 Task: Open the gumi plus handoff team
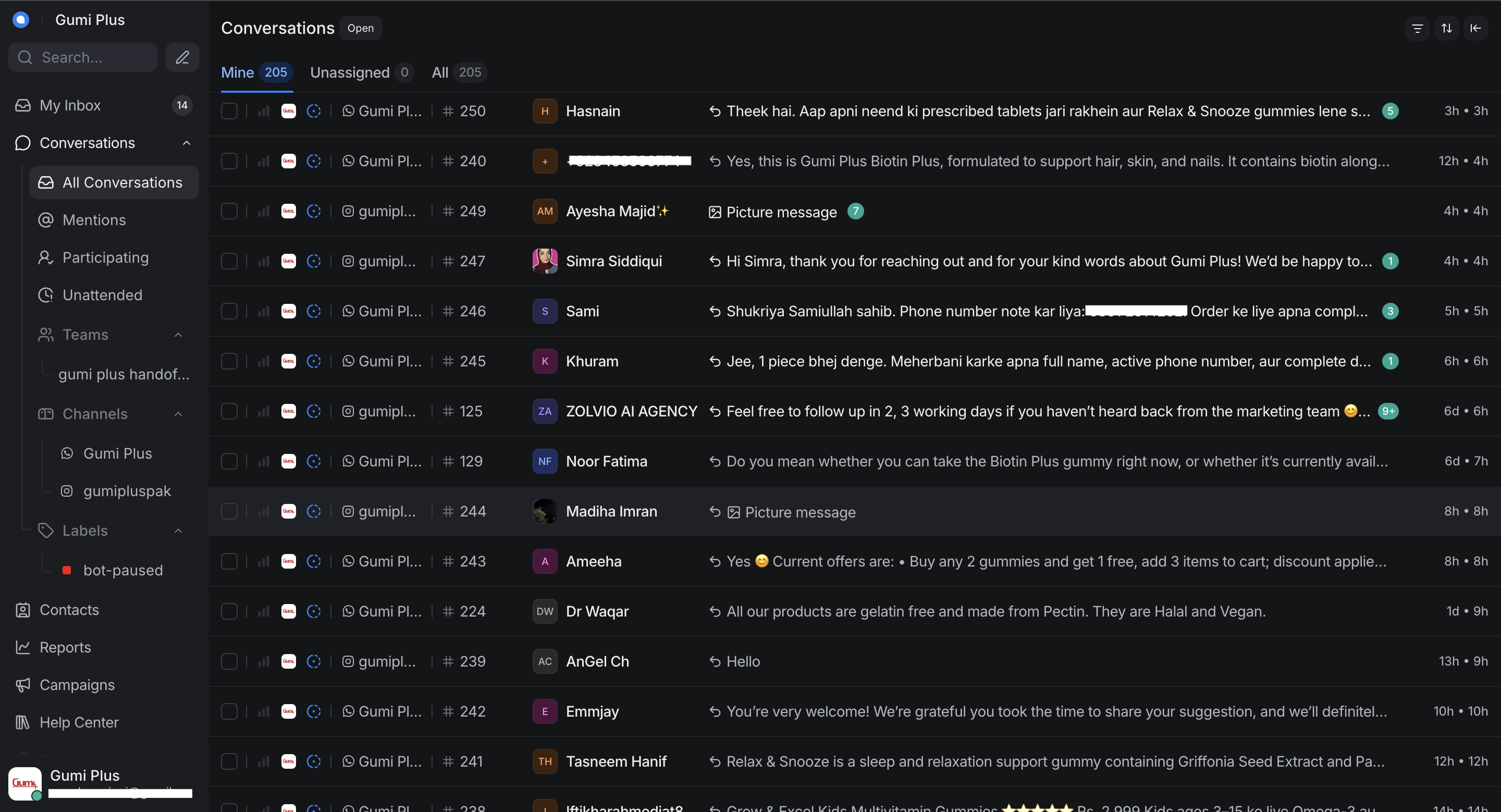click(124, 375)
